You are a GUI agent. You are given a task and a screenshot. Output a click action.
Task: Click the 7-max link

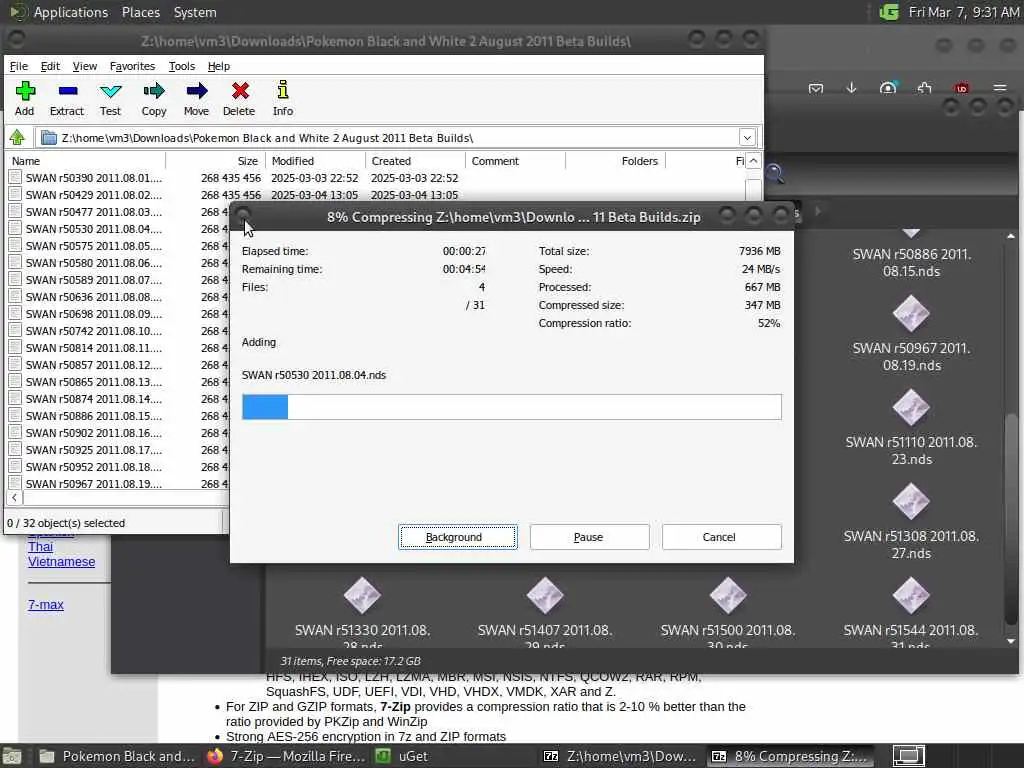[x=46, y=605]
